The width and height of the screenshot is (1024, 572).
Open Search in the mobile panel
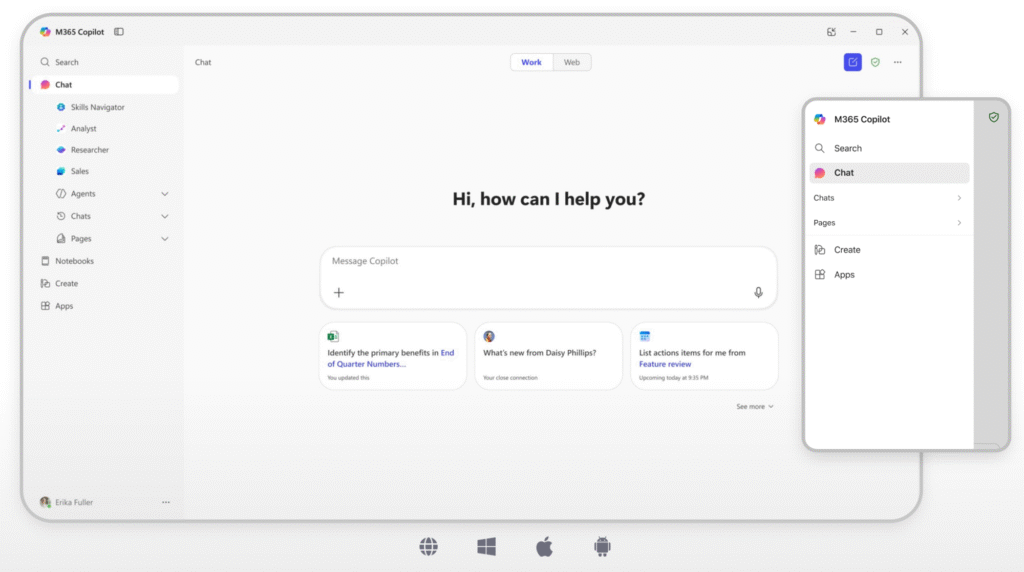click(889, 148)
